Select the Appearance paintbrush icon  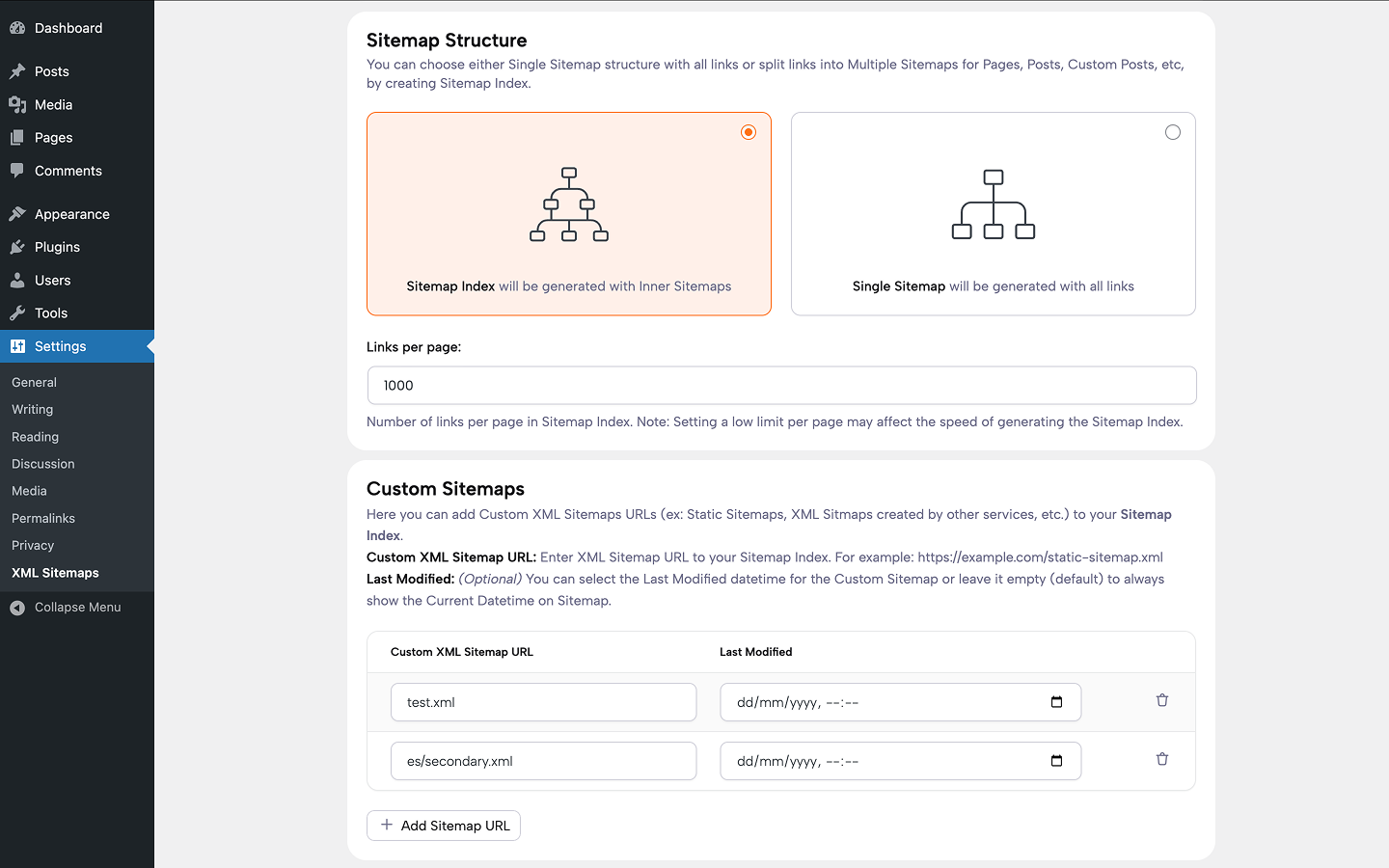click(x=17, y=213)
